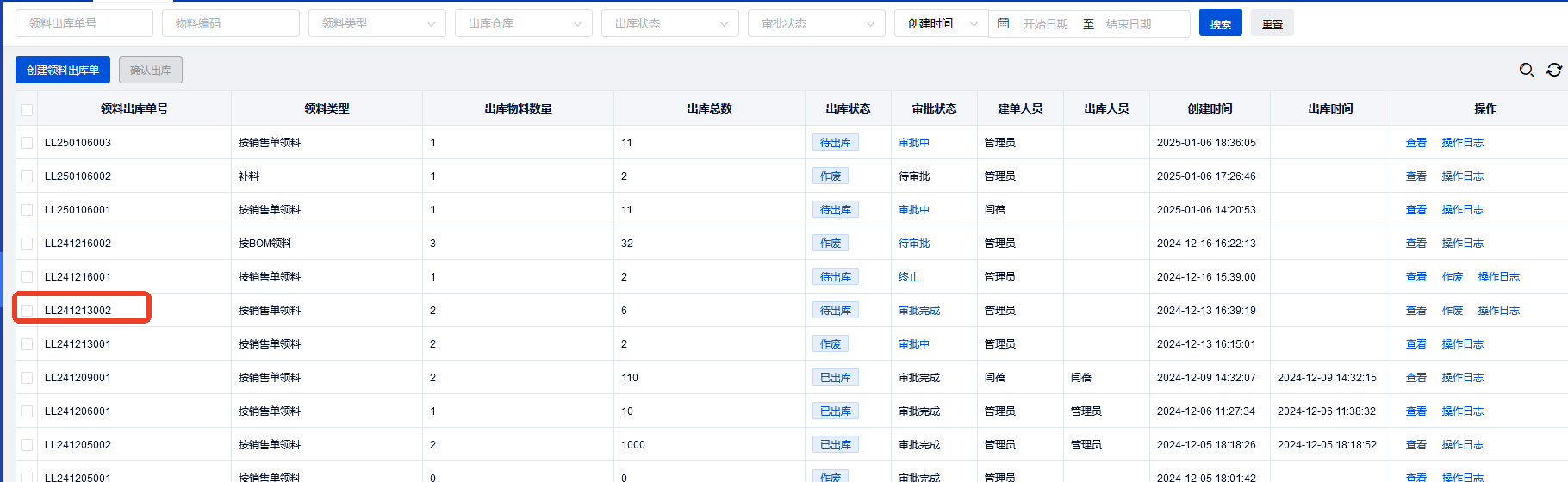Click into the 领料出库单号 input field
This screenshot has width=1568, height=482.
[84, 23]
